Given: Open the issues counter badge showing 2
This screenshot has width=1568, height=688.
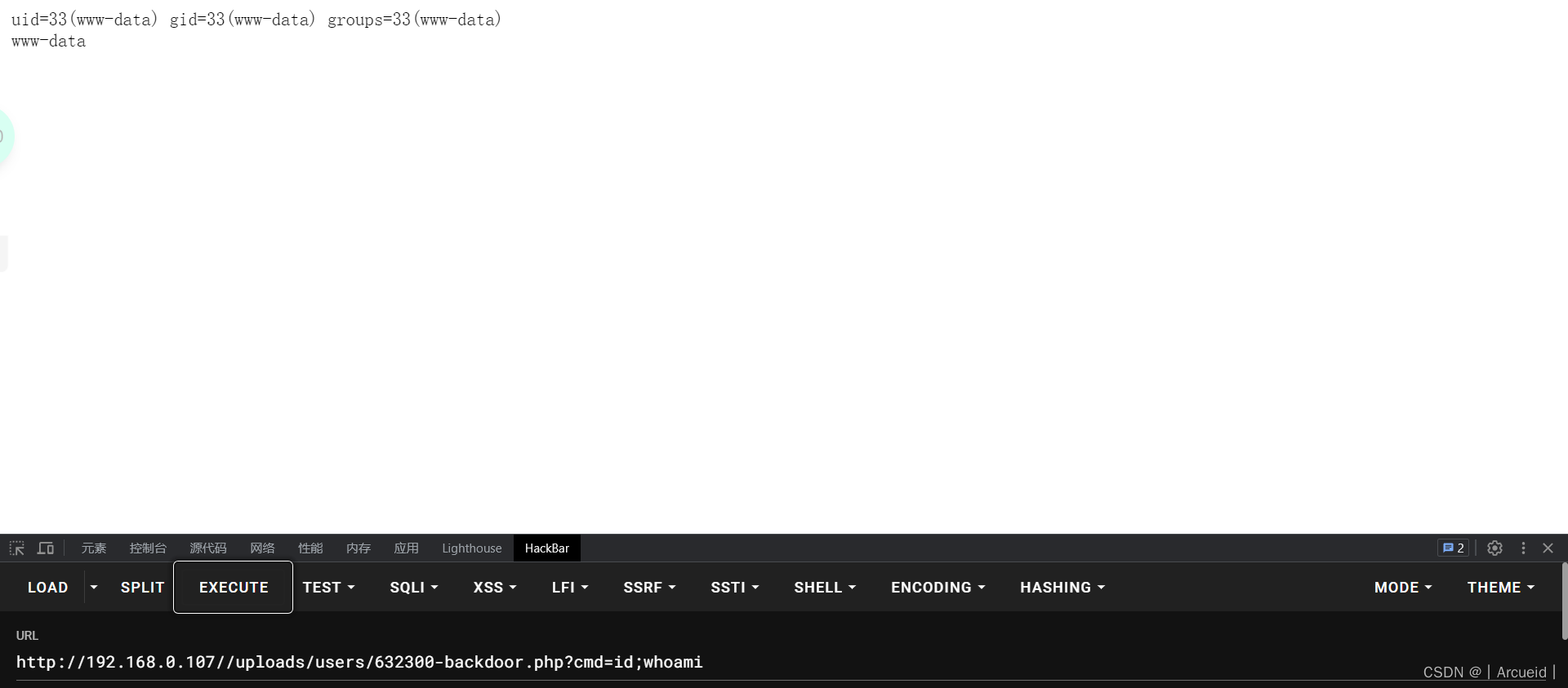Looking at the screenshot, I should [1454, 548].
